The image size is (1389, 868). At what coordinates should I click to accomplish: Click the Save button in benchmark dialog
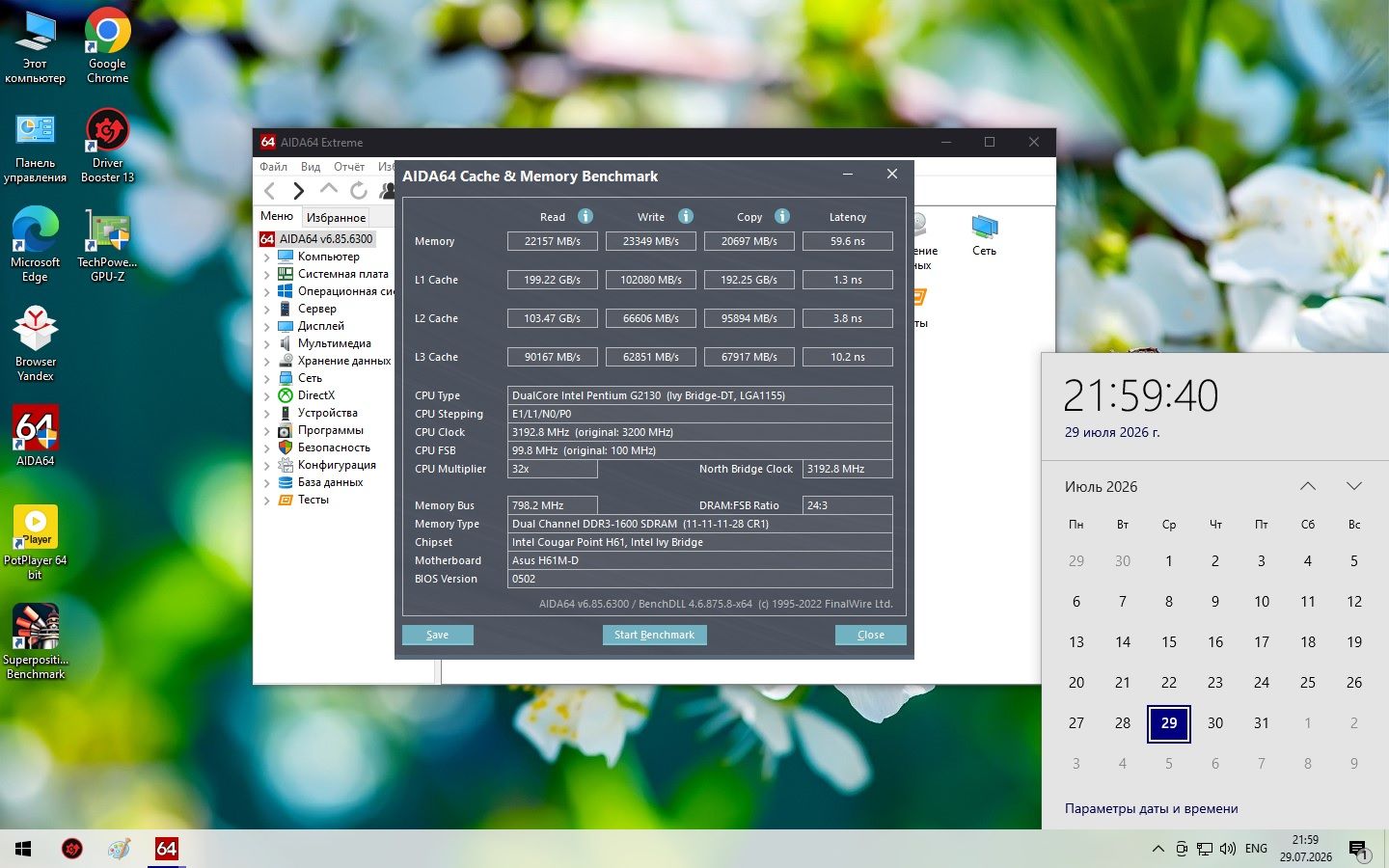(438, 635)
